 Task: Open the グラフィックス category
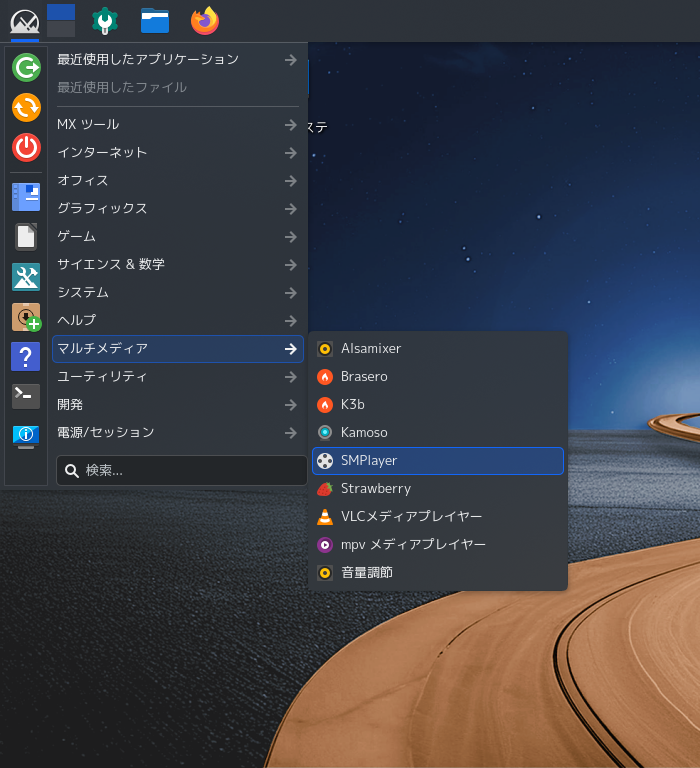tap(177, 209)
